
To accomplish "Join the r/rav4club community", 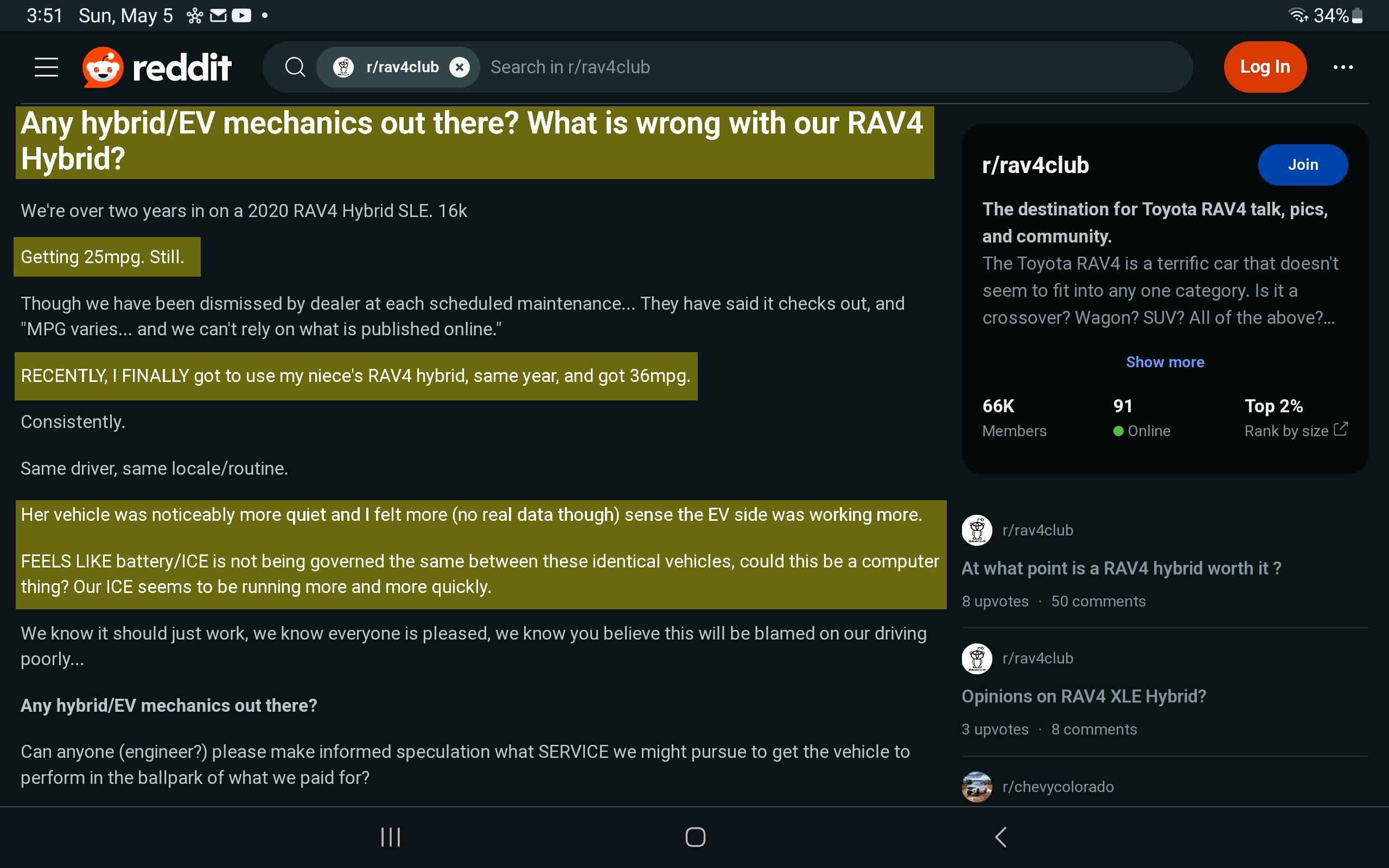I will 1303,165.
